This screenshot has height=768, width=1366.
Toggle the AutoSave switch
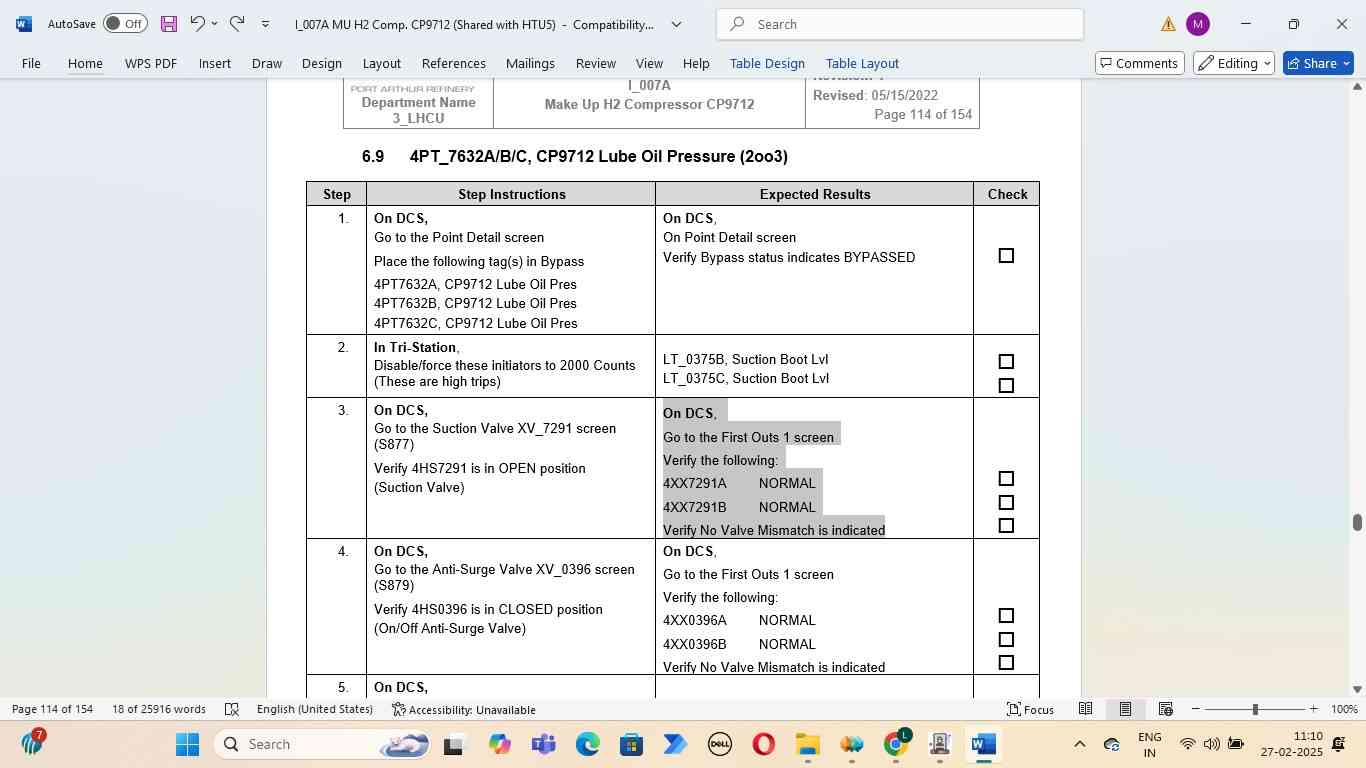[125, 24]
